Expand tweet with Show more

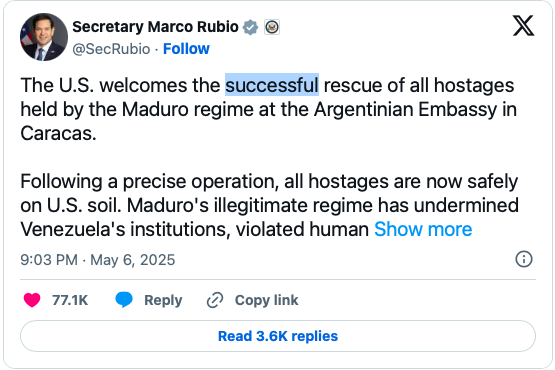[x=423, y=229]
